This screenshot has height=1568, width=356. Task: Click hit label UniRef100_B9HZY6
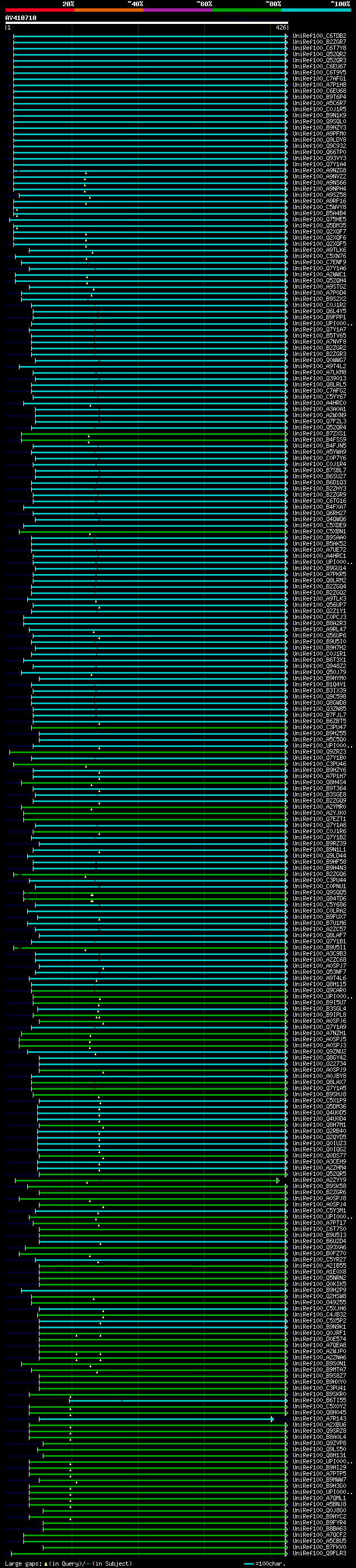(319, 770)
